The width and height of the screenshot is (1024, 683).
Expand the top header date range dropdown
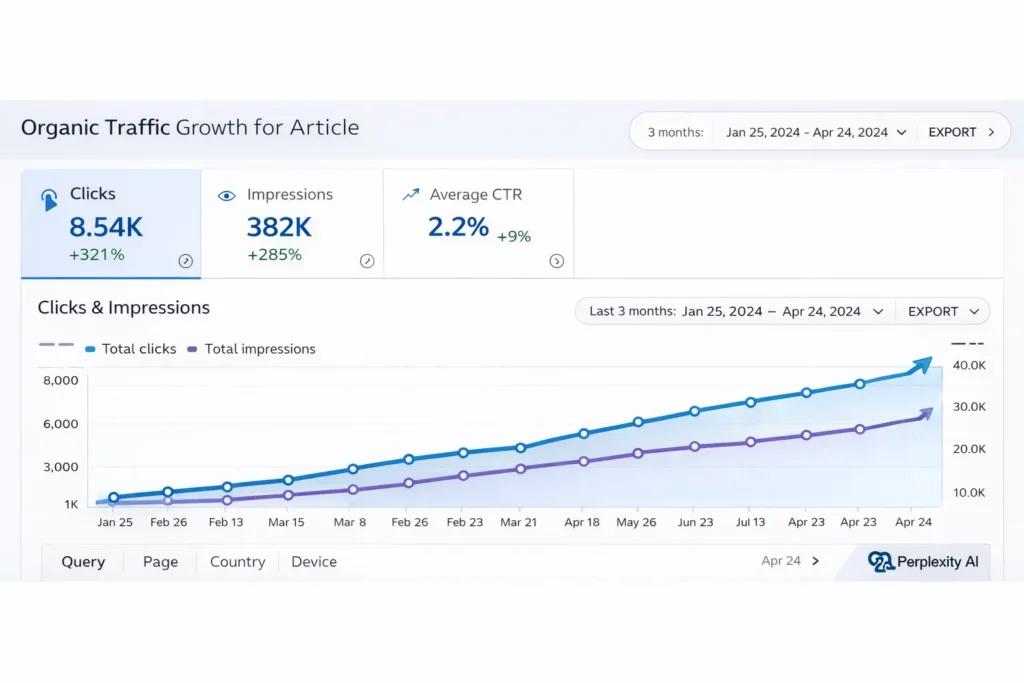[816, 132]
